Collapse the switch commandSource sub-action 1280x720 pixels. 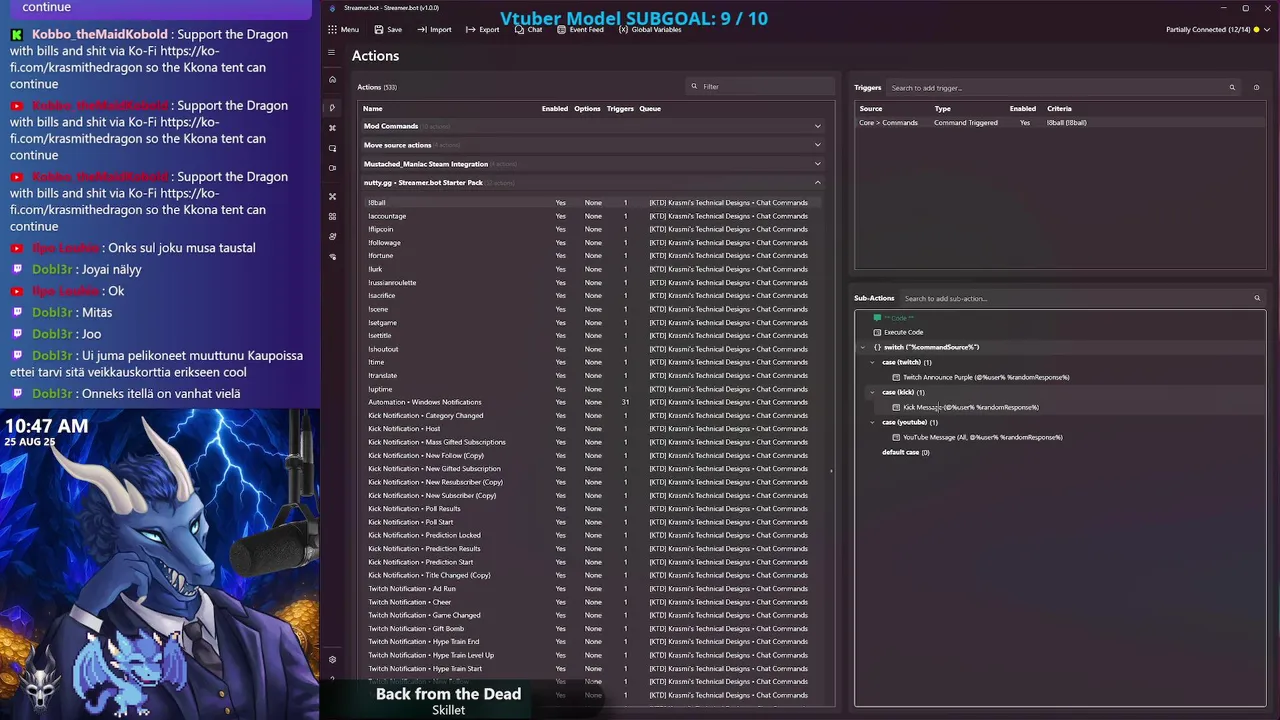pyautogui.click(x=863, y=347)
